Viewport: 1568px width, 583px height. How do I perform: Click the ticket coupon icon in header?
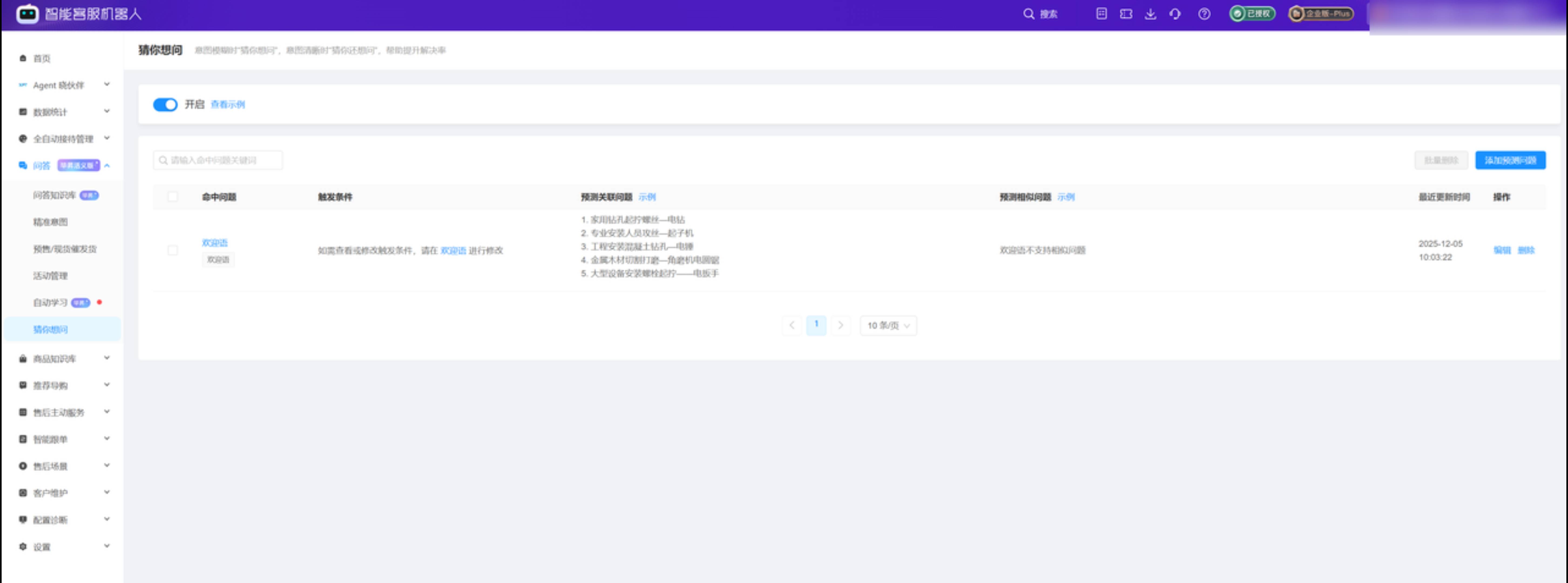coord(1126,14)
